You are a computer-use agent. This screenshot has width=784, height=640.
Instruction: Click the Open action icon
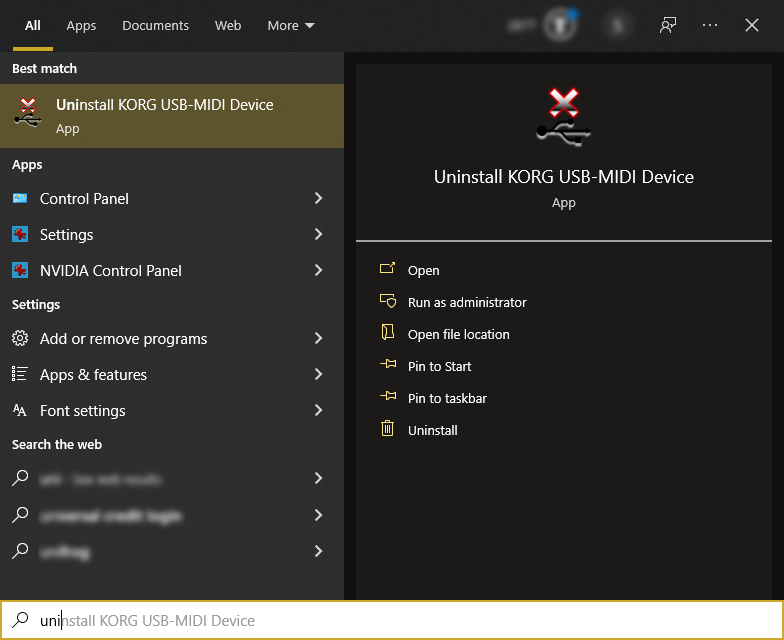click(388, 268)
